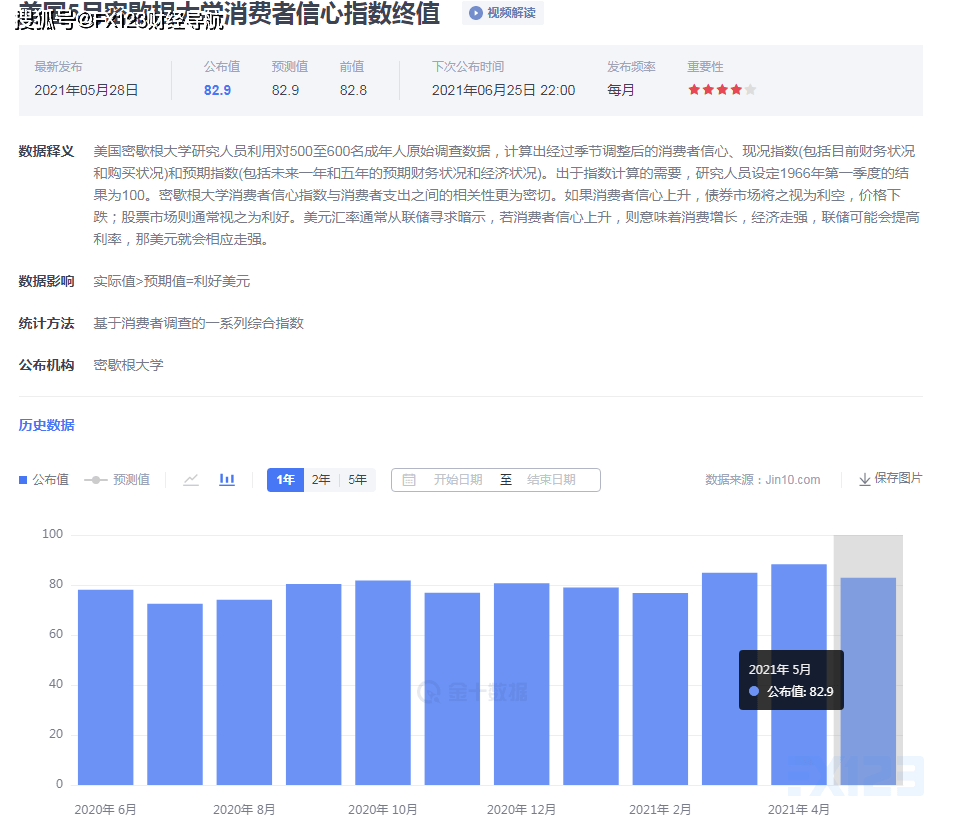Click the 保存图片 save image text

[898, 478]
